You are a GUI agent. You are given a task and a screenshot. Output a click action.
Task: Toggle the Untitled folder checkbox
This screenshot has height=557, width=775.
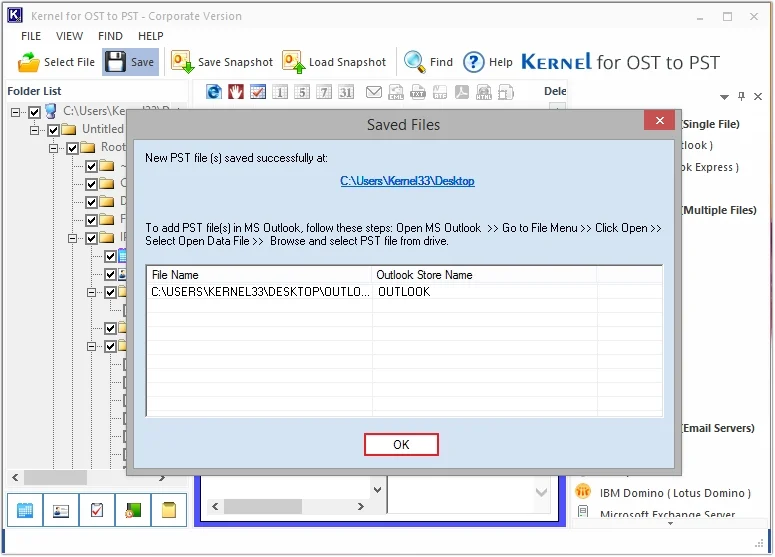(52, 130)
